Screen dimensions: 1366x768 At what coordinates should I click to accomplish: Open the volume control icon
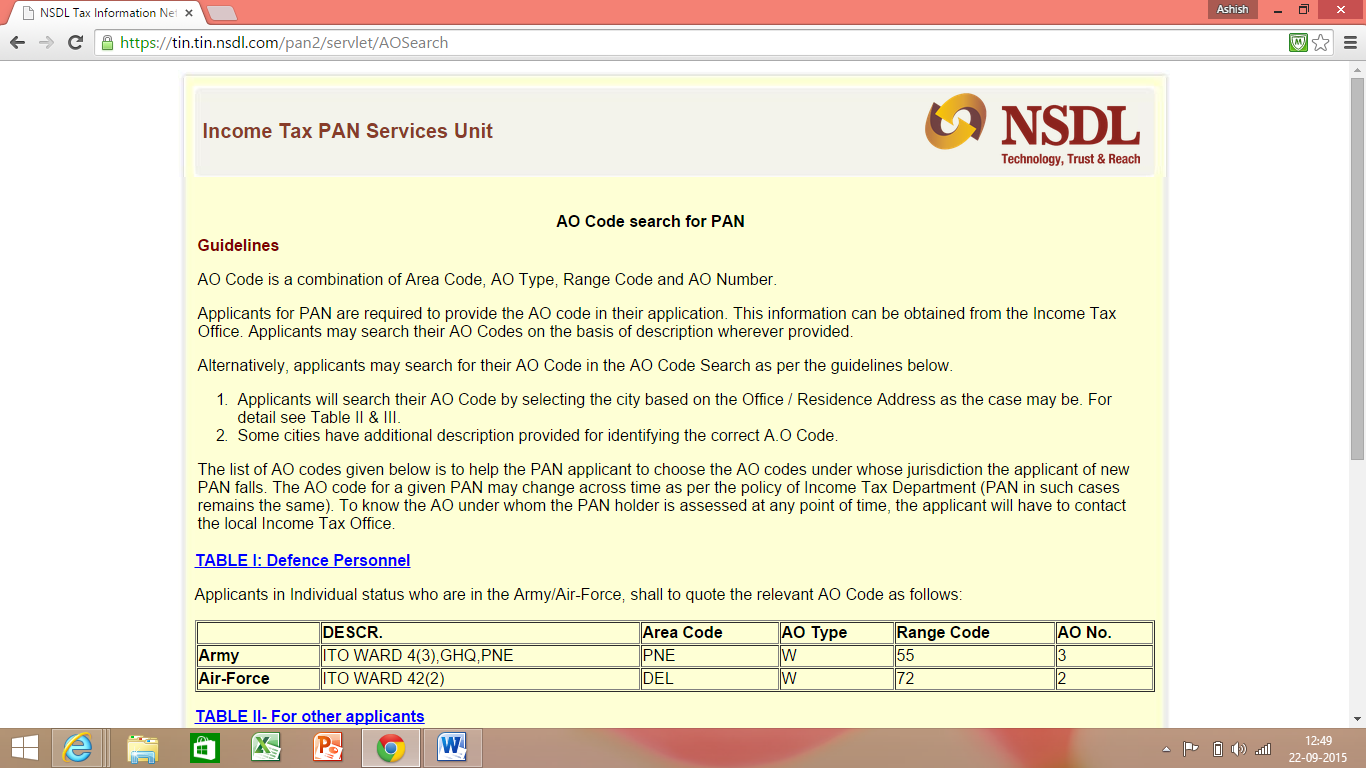click(x=1239, y=748)
